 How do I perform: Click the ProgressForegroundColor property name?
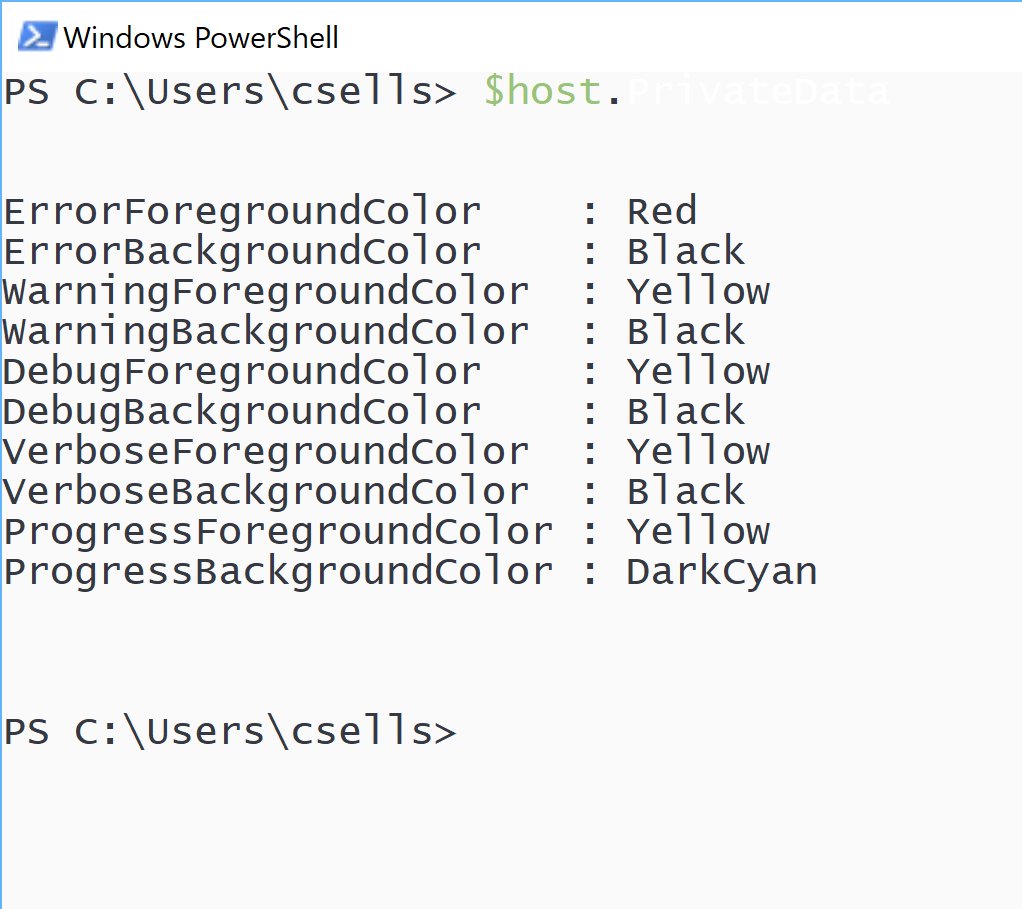click(x=278, y=533)
